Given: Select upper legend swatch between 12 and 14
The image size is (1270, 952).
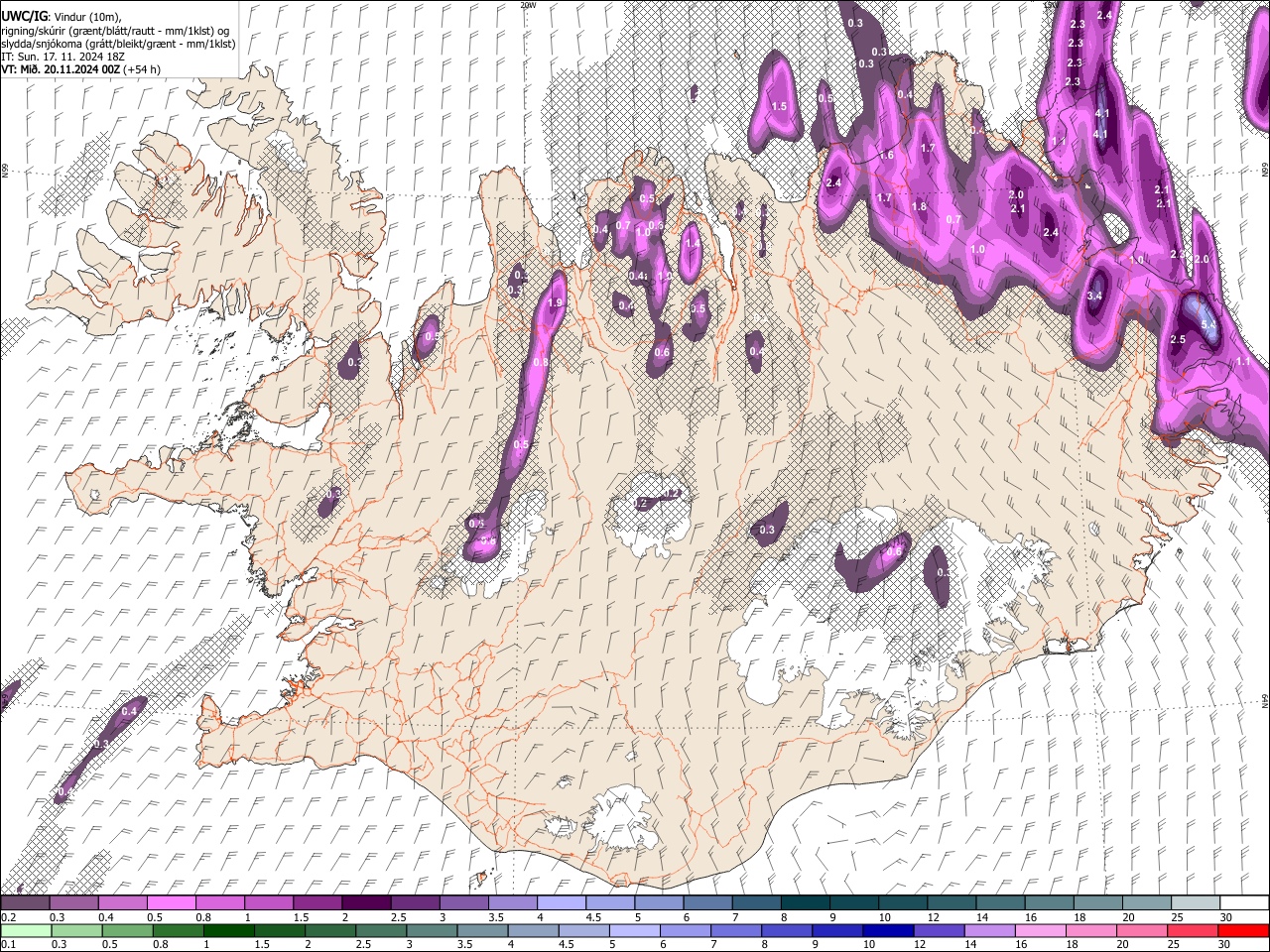Looking at the screenshot, I should pyautogui.click(x=952, y=902).
